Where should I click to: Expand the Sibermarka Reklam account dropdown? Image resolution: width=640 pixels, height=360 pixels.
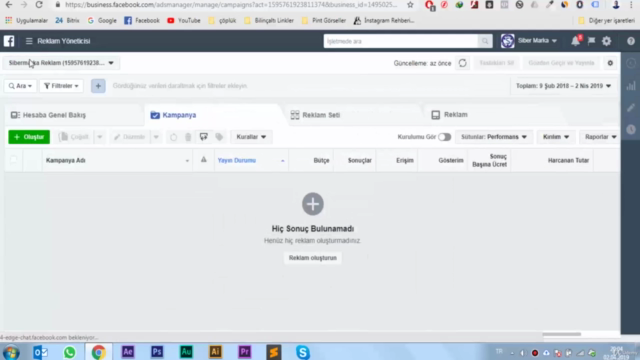click(x=61, y=63)
